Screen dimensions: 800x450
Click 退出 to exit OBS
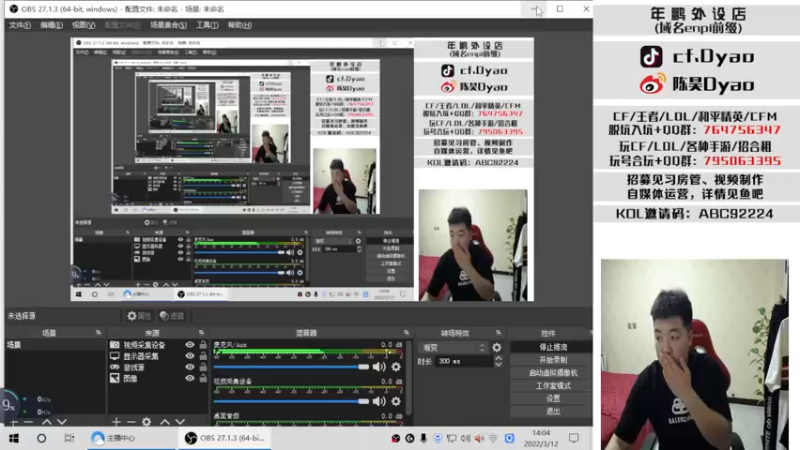(552, 411)
